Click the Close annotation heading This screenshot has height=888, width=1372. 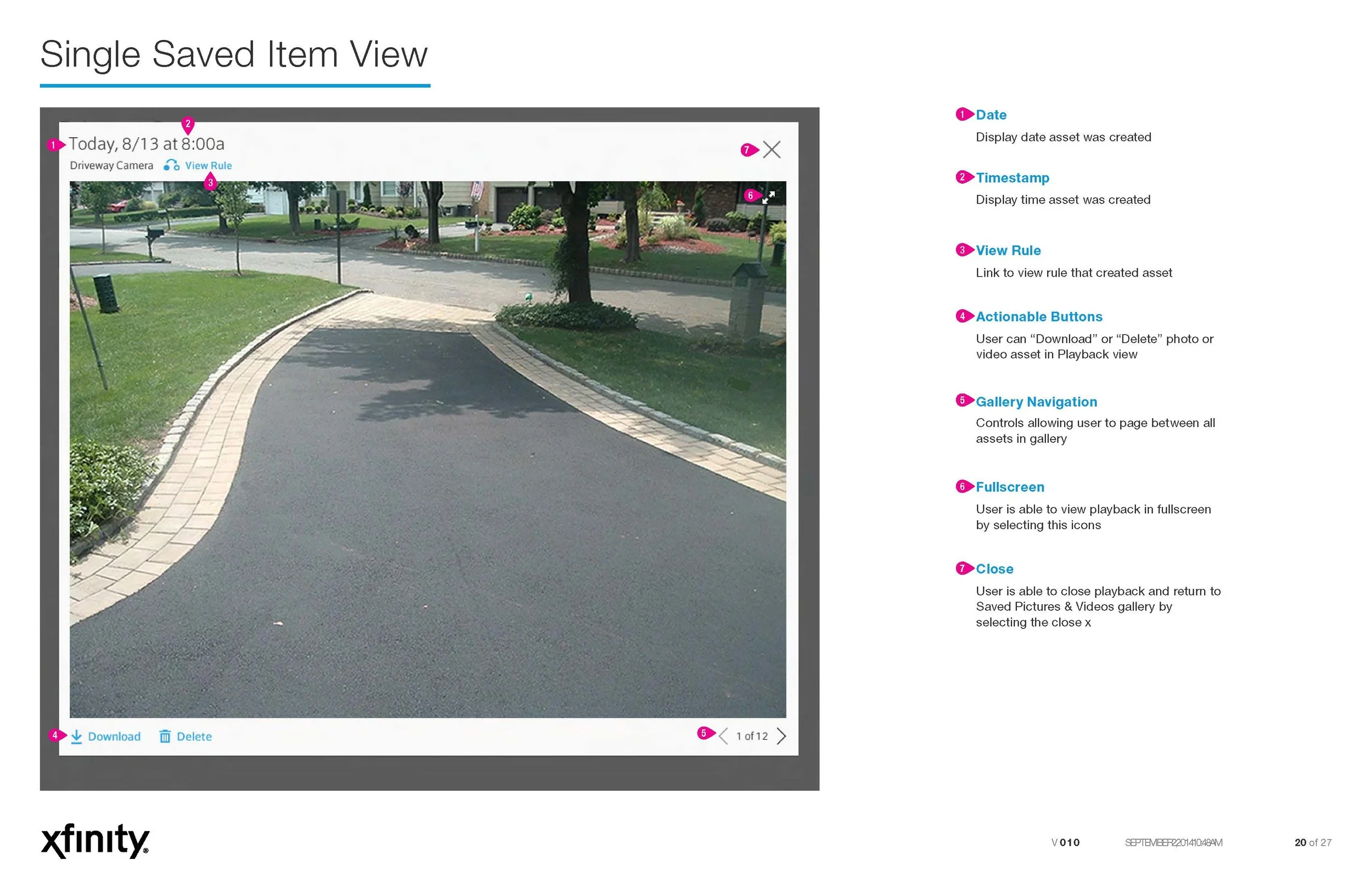(x=994, y=569)
